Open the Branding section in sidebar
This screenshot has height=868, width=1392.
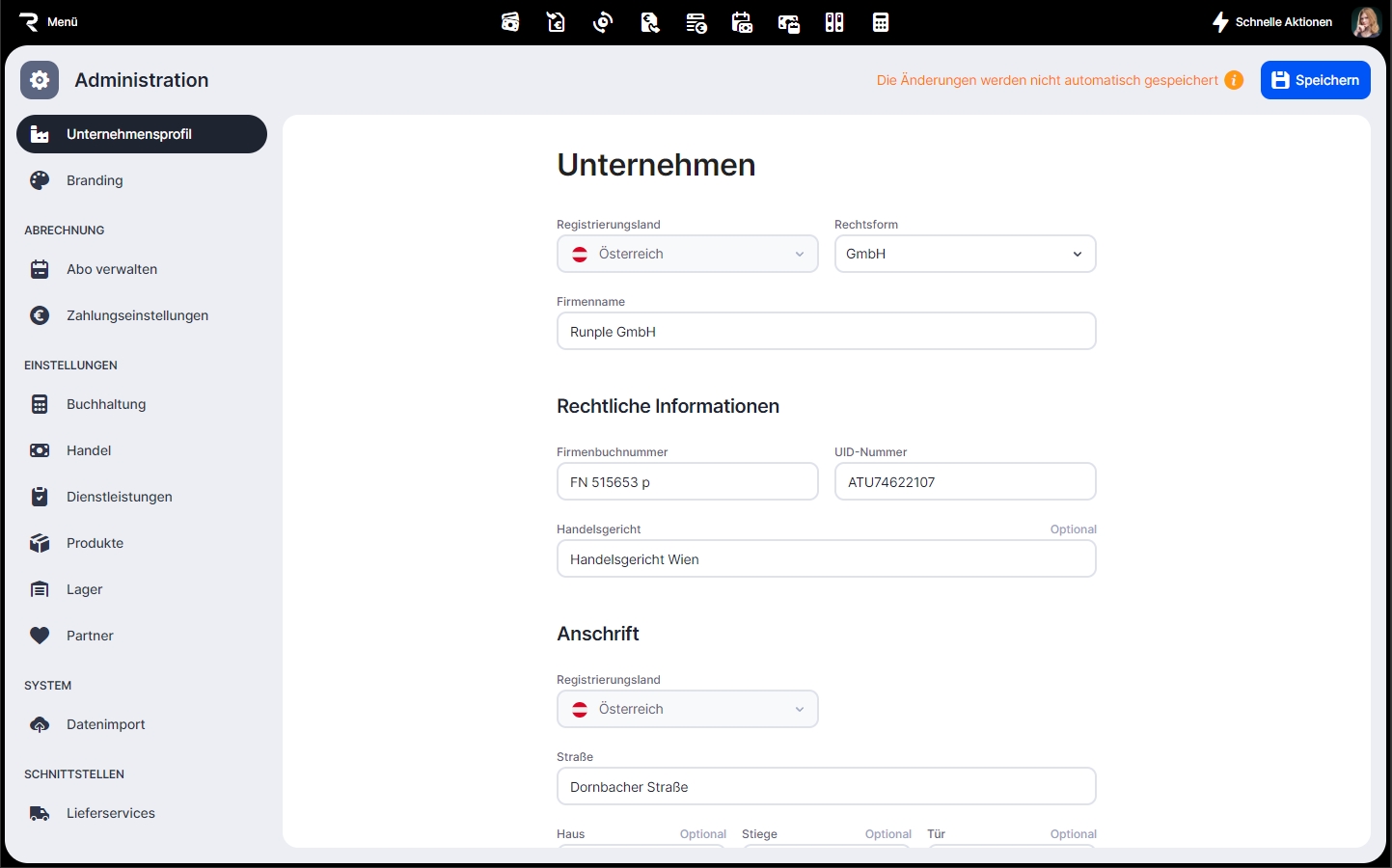pyautogui.click(x=95, y=180)
